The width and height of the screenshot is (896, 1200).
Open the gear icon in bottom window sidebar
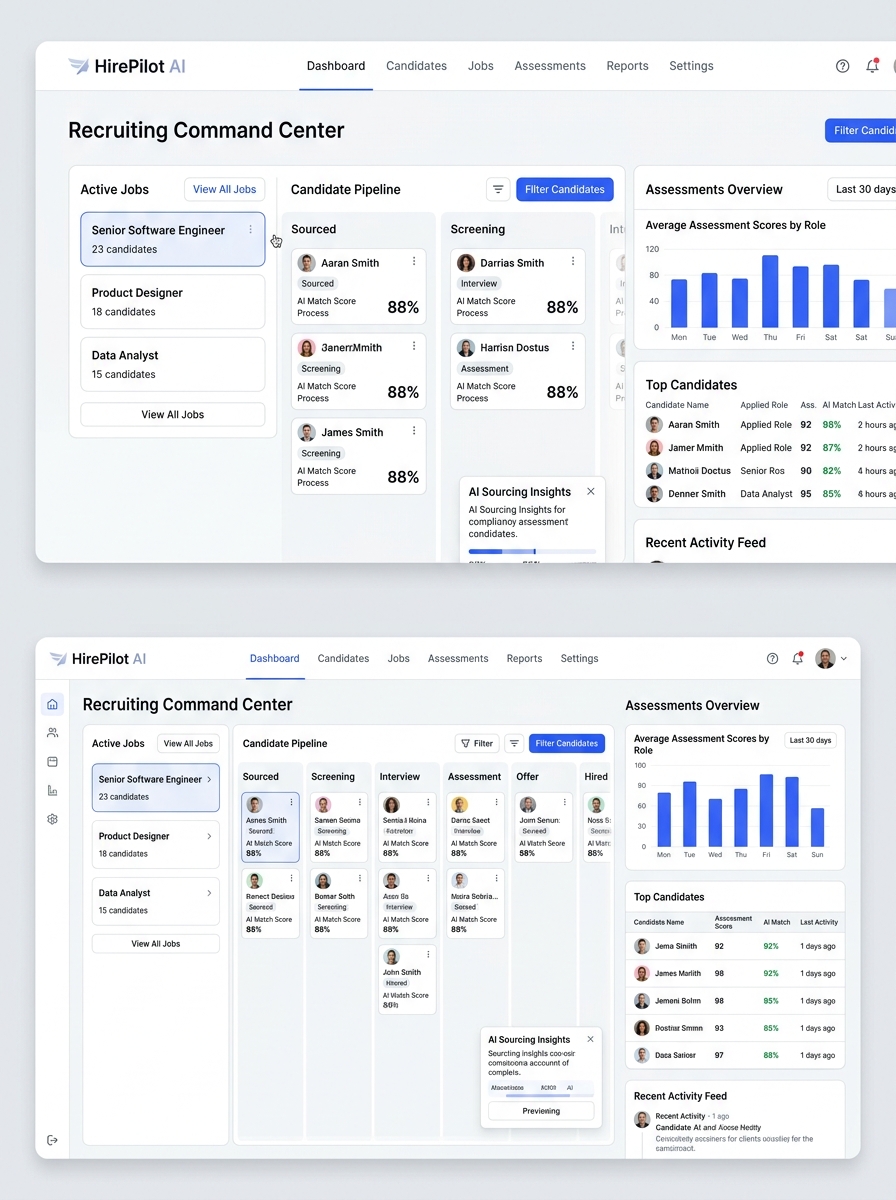(x=52, y=819)
